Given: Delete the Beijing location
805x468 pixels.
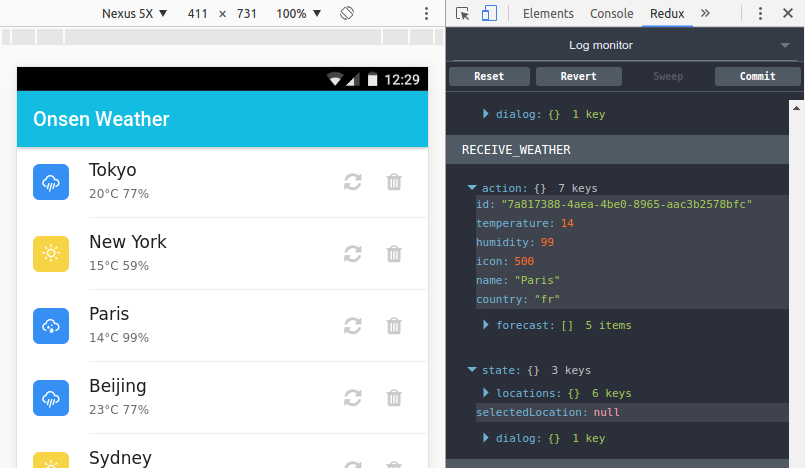Looking at the screenshot, I should [394, 397].
